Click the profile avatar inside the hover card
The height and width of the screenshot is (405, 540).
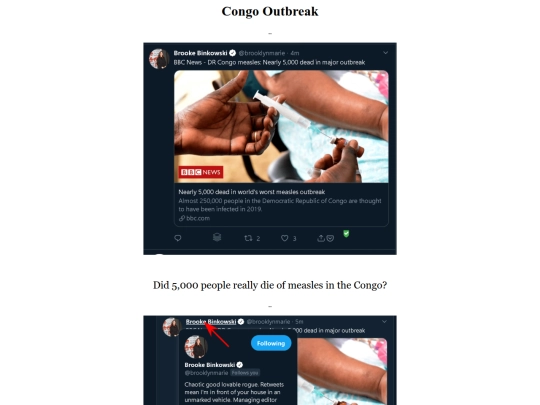coord(196,347)
